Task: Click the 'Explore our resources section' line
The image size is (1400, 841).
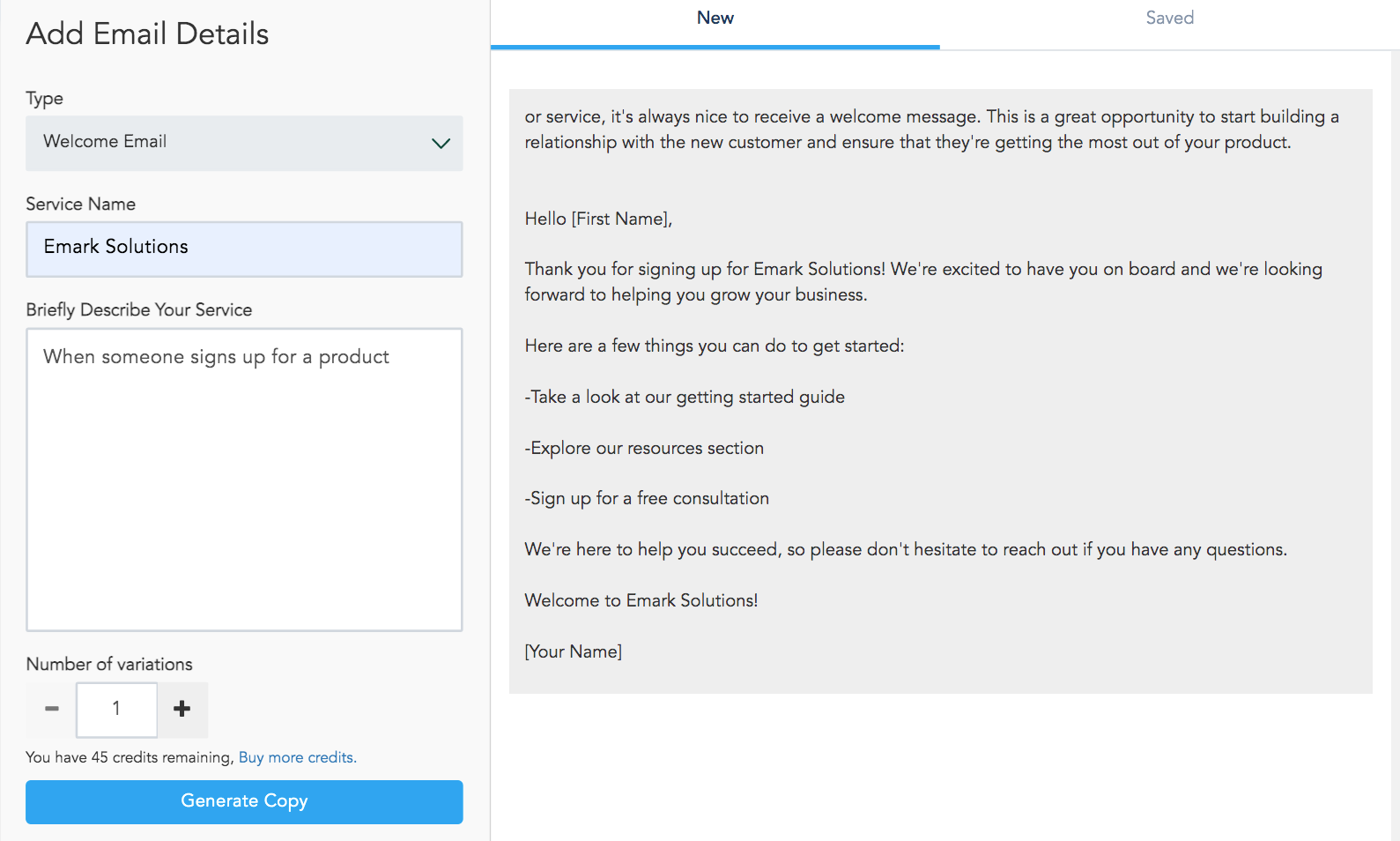Action: (644, 448)
